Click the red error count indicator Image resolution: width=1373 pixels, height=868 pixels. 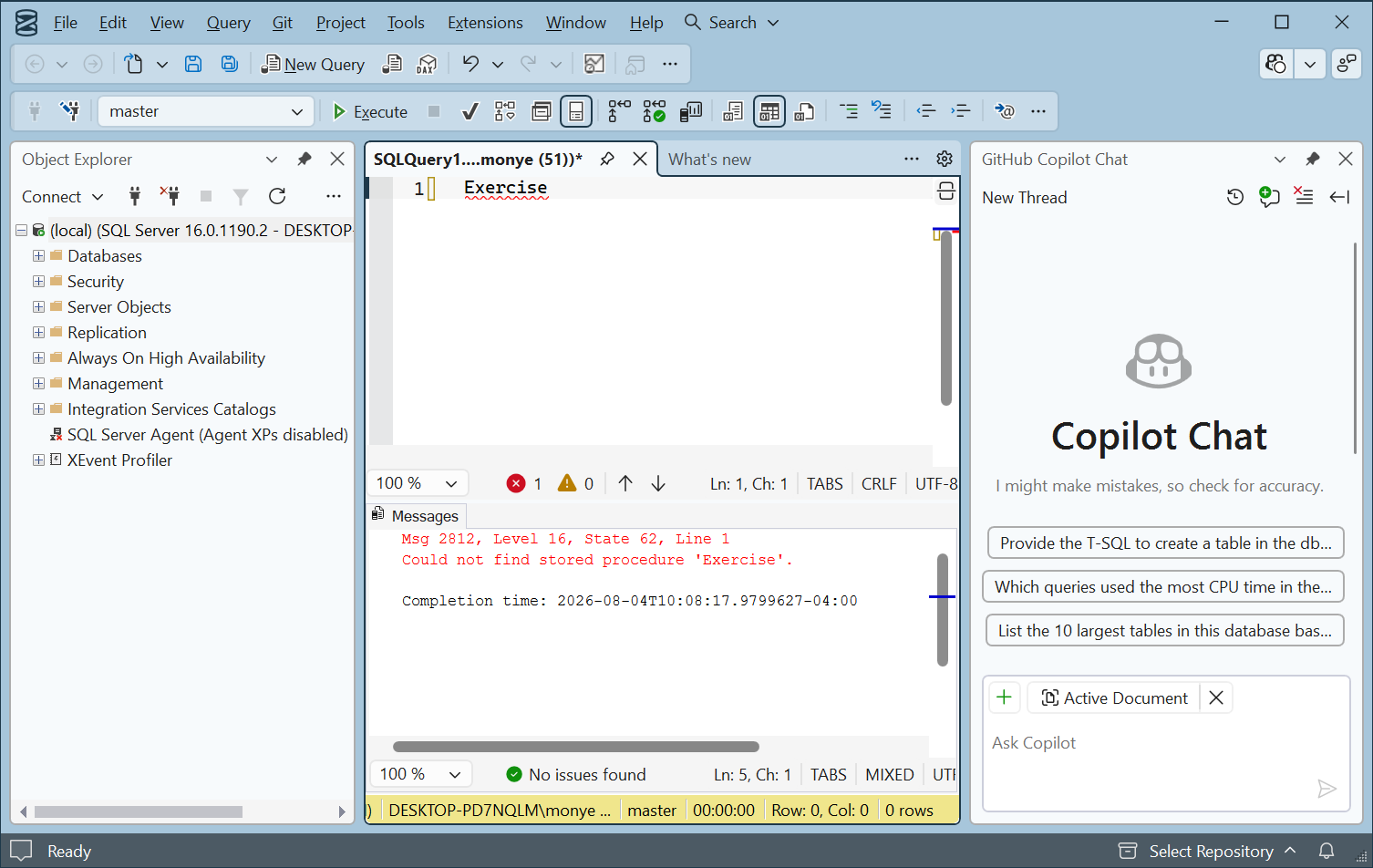[x=524, y=483]
